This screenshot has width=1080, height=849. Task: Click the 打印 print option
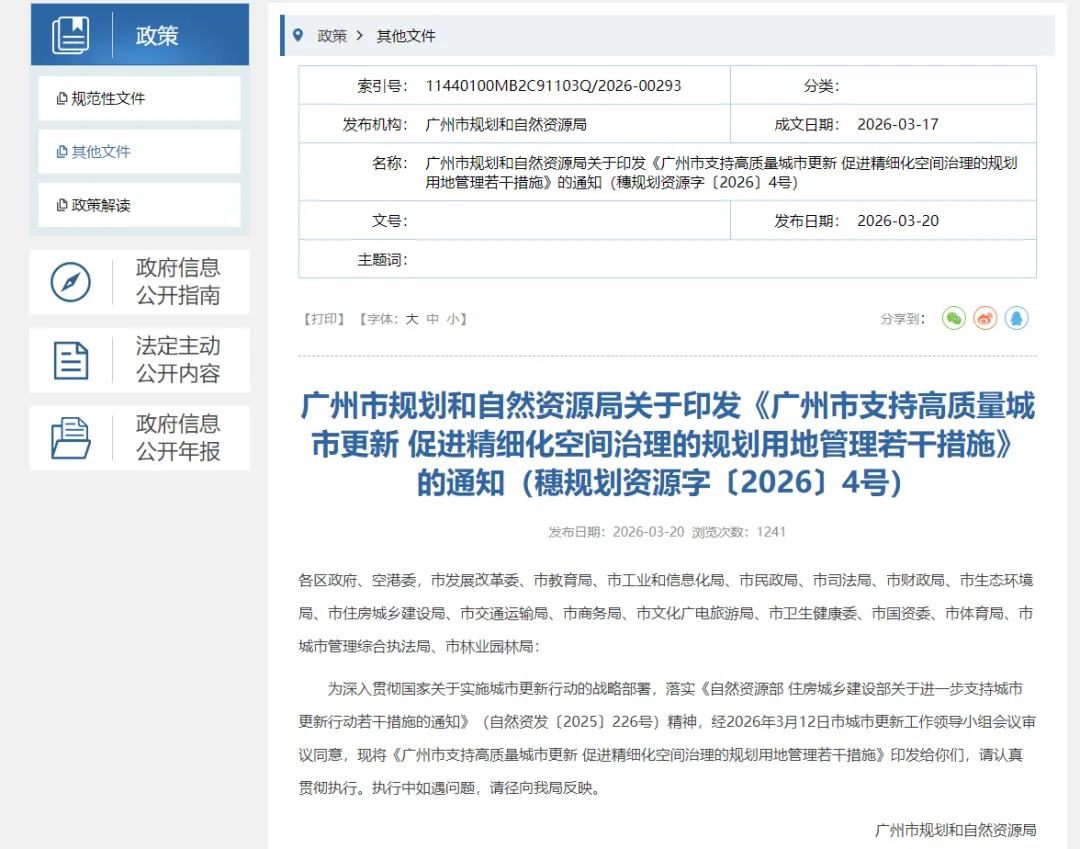tap(324, 318)
